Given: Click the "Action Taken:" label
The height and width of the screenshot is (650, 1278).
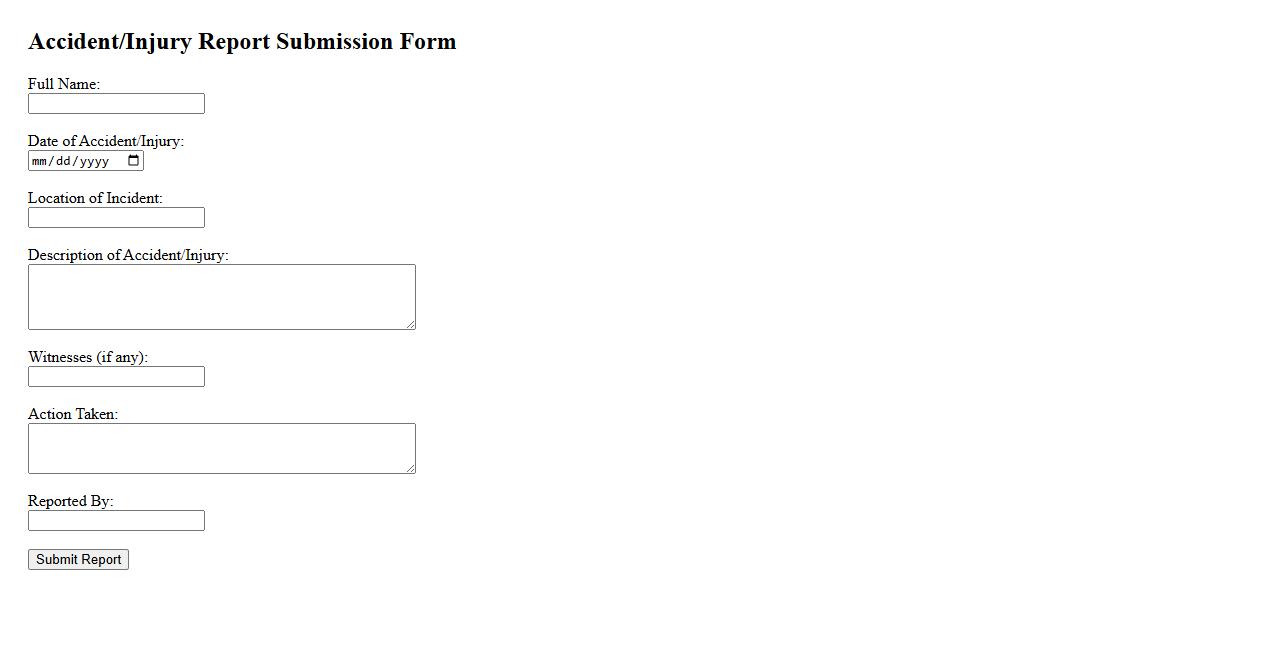Looking at the screenshot, I should [x=73, y=414].
